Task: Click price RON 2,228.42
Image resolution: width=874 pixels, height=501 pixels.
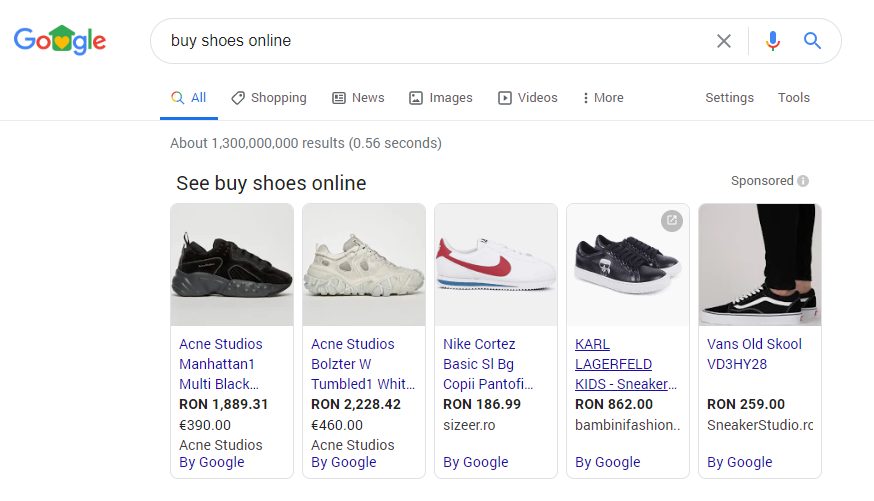Action: click(x=356, y=404)
